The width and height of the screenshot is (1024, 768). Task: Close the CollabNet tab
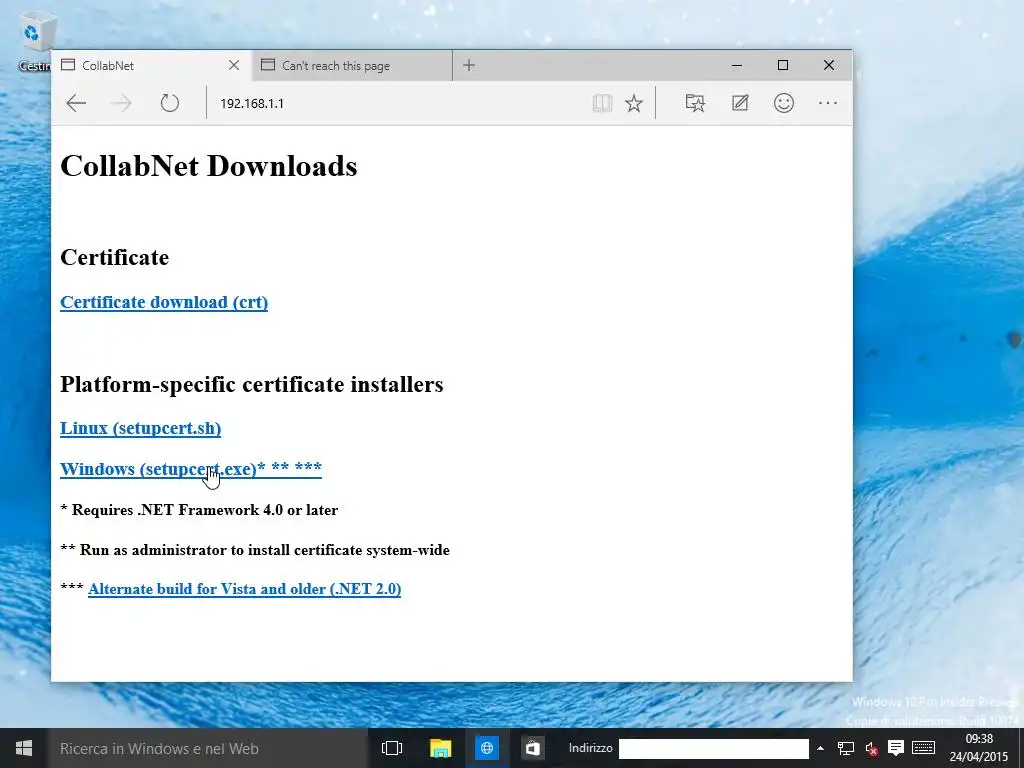(x=234, y=65)
